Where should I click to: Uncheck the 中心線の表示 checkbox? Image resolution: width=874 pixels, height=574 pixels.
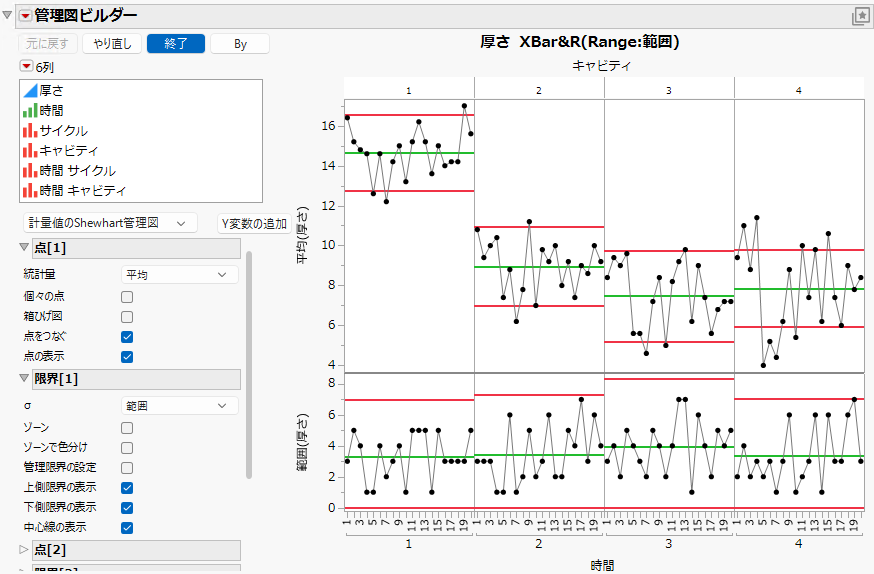tap(127, 528)
